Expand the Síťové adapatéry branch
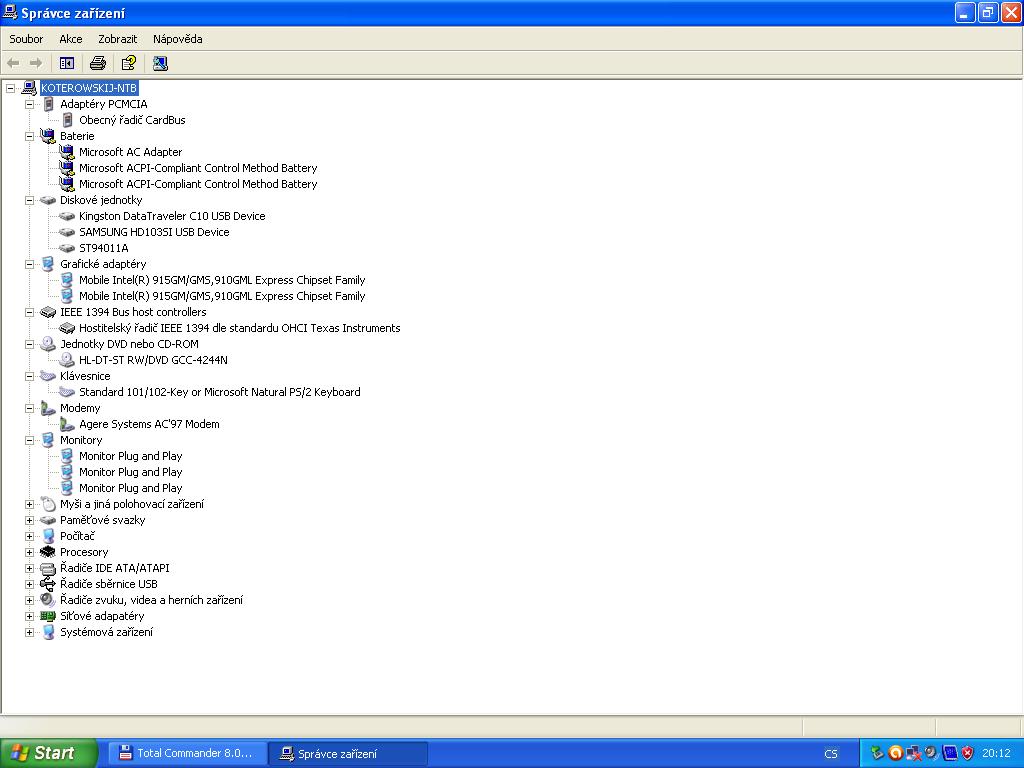This screenshot has width=1024, height=768. [x=29, y=616]
